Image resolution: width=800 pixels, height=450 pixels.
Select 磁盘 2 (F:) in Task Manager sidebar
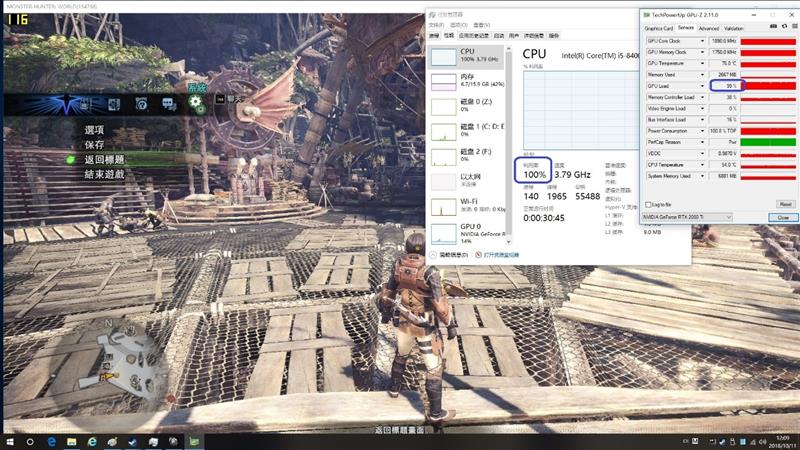[466, 156]
